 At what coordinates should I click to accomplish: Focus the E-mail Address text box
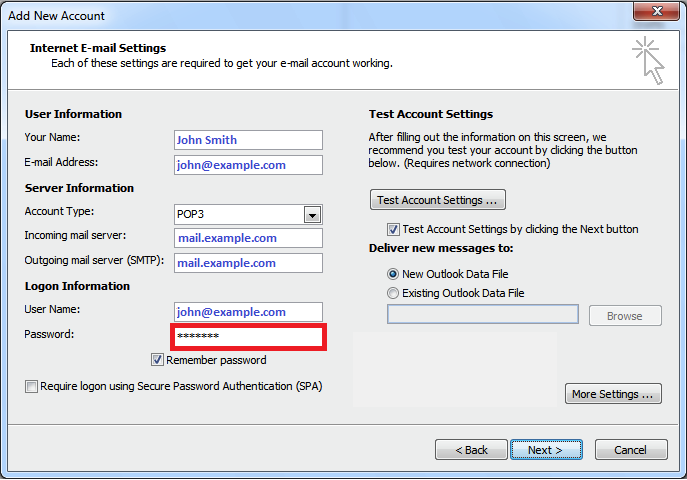248,165
